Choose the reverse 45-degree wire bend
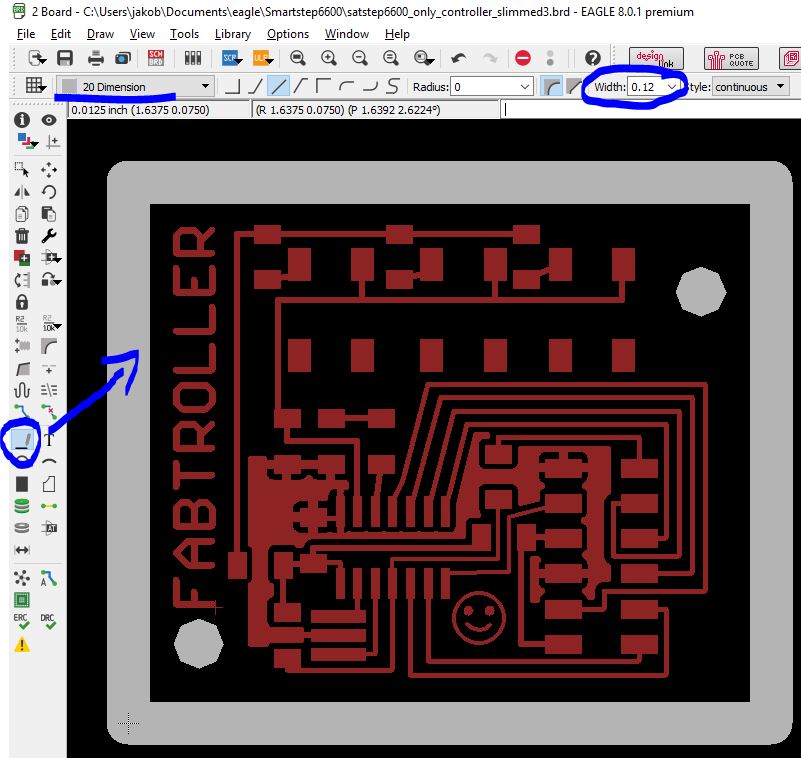The height and width of the screenshot is (758, 801). [x=300, y=86]
